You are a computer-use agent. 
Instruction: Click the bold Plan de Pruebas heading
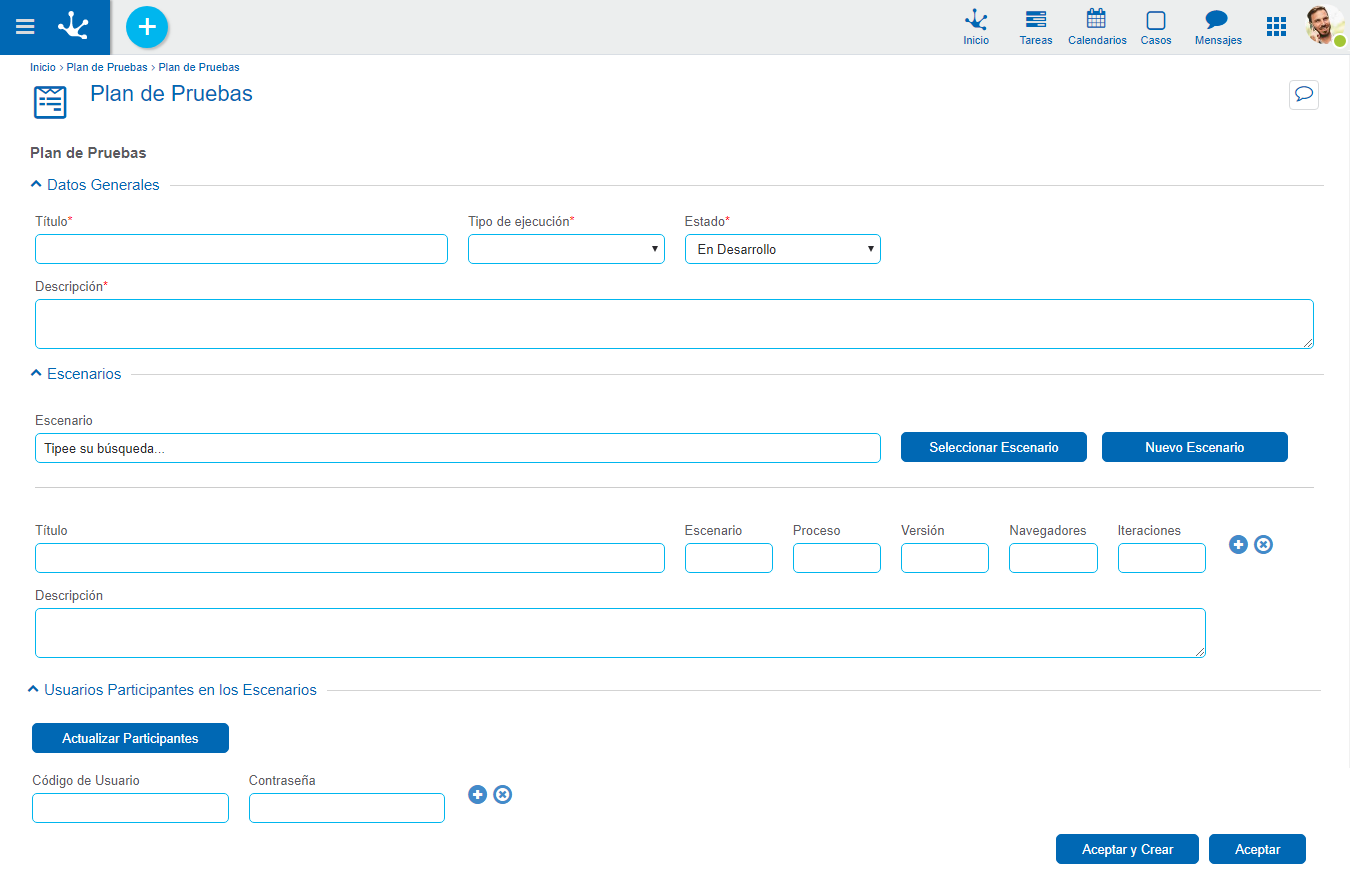[88, 153]
